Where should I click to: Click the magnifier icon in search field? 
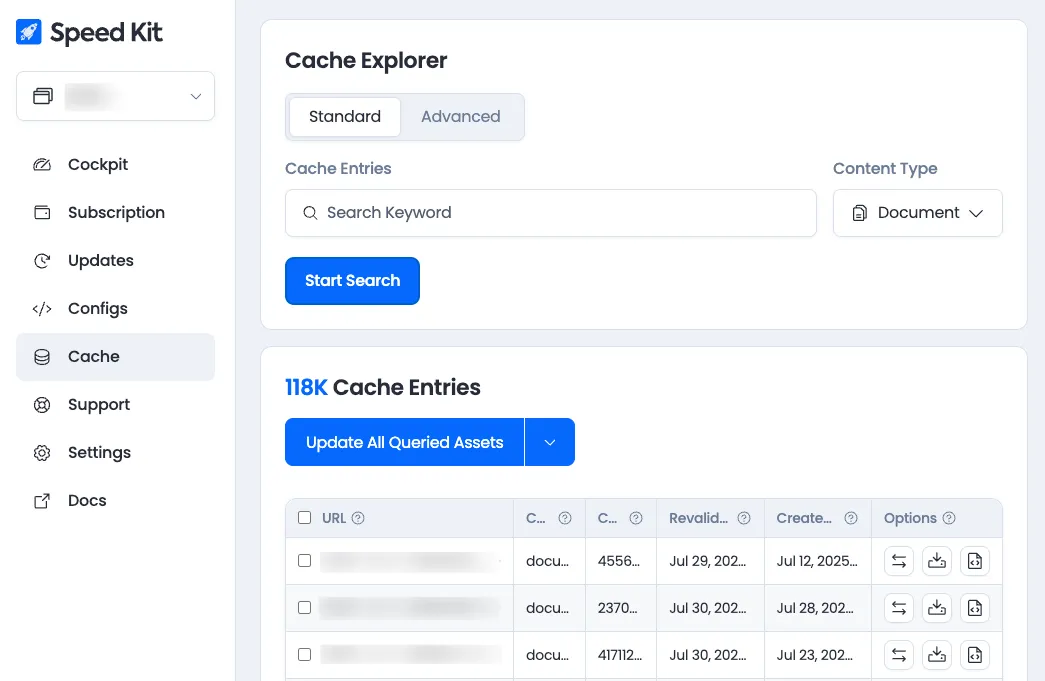click(310, 213)
